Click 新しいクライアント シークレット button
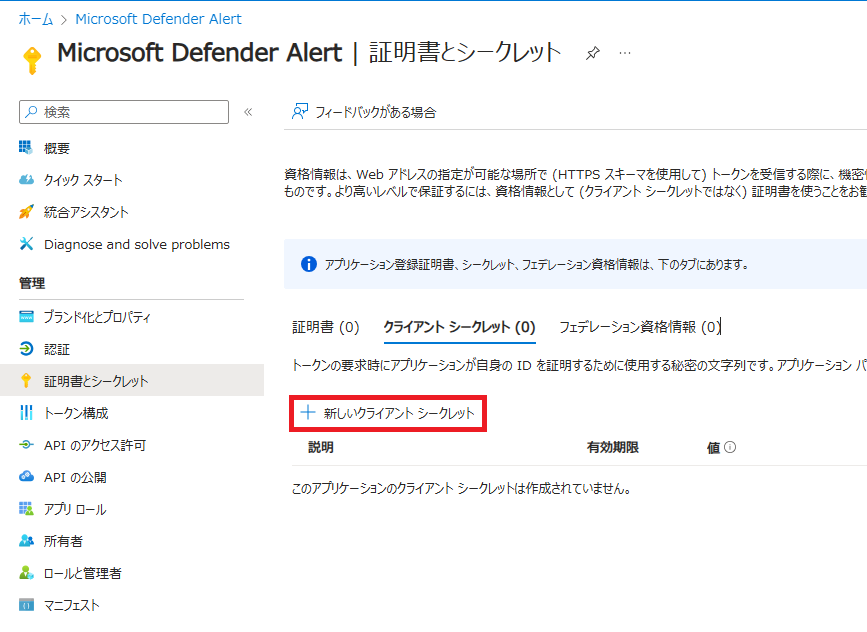 point(388,413)
